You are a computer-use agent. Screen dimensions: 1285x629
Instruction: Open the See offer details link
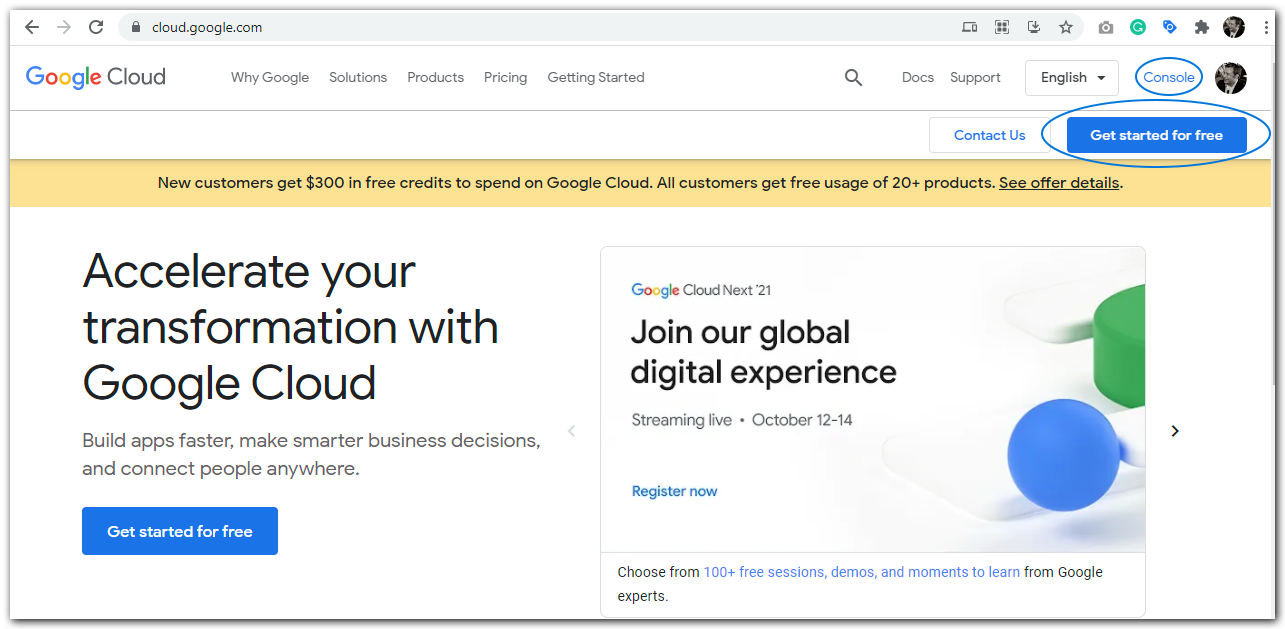(x=1059, y=183)
